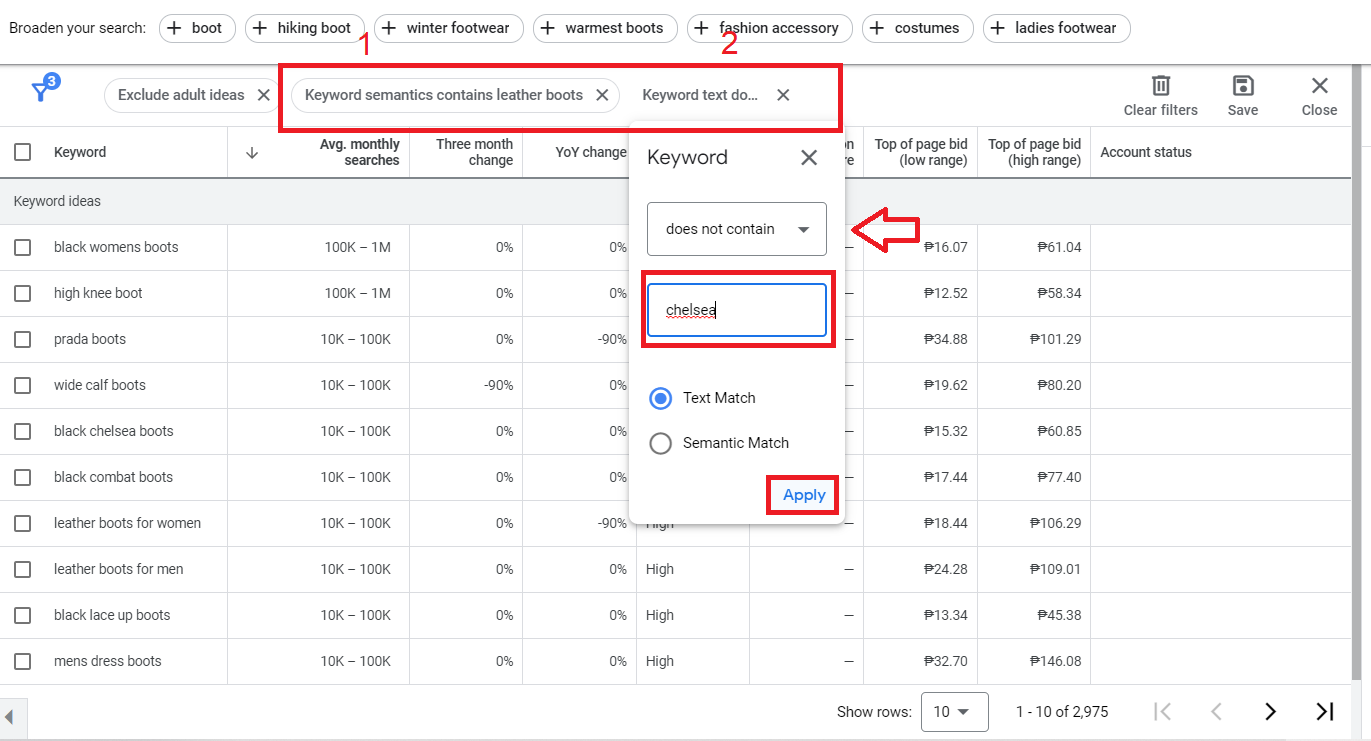Screen dimensions: 1371x741
Task: Click the horizontal scrollbar left arrow
Action: 10,716
